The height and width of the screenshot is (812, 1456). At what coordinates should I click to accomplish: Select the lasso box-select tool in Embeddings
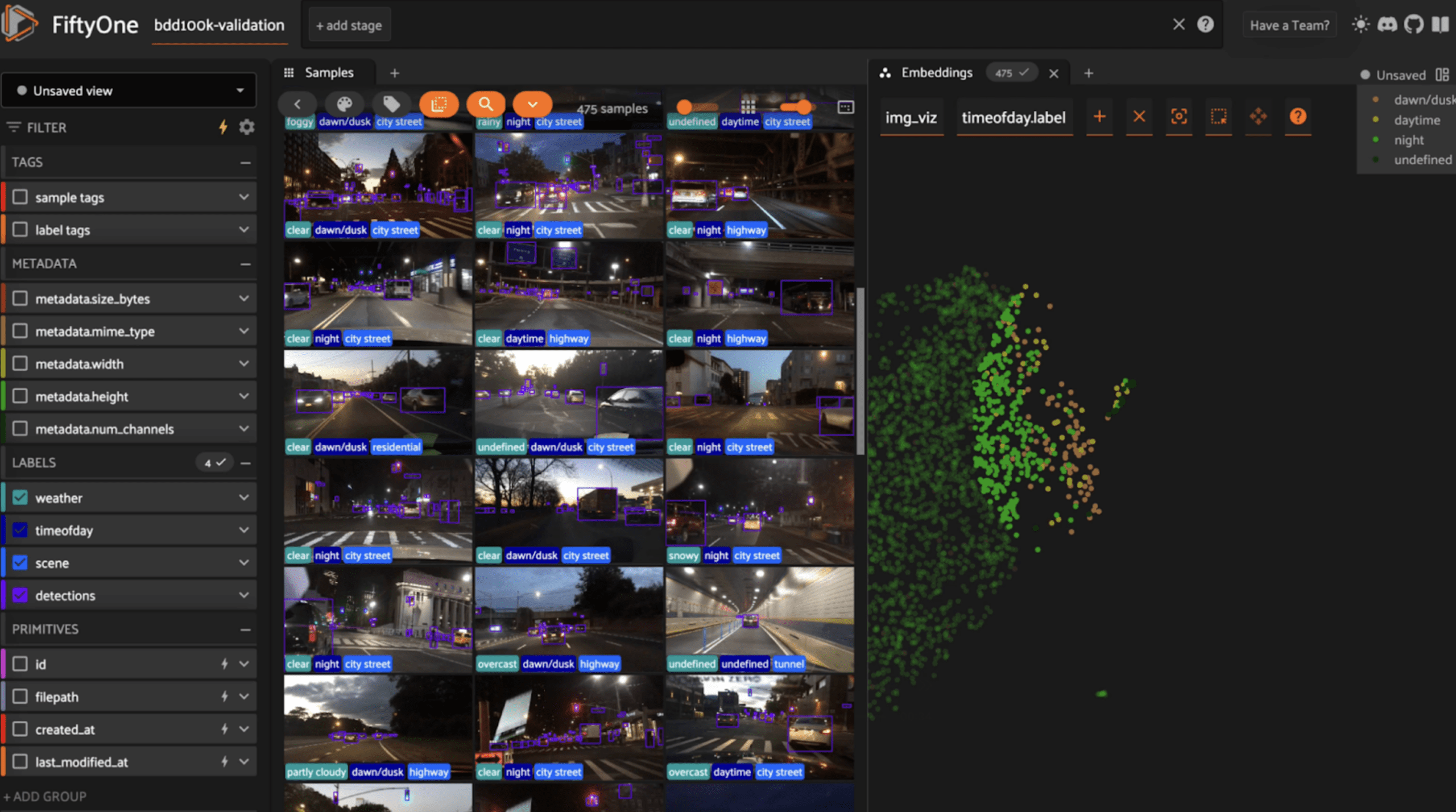point(1218,117)
